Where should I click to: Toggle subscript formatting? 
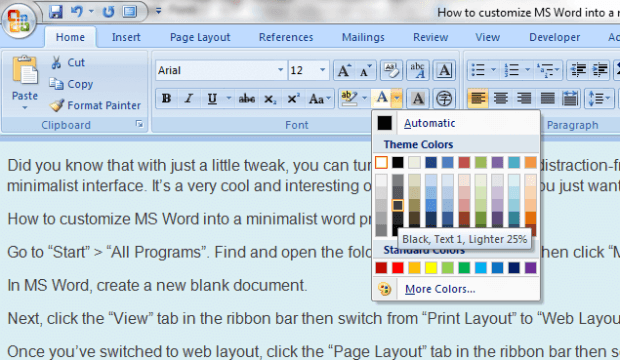[270, 99]
